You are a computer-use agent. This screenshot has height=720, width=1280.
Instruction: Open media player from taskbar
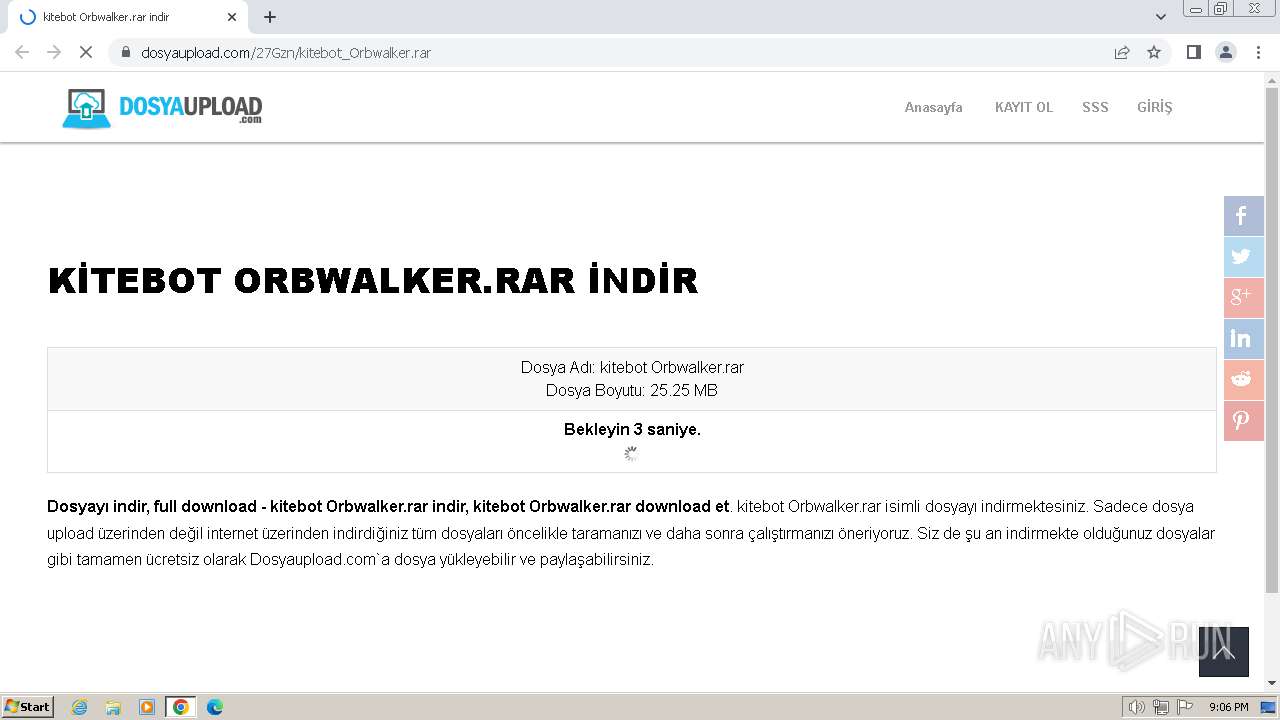click(x=147, y=707)
